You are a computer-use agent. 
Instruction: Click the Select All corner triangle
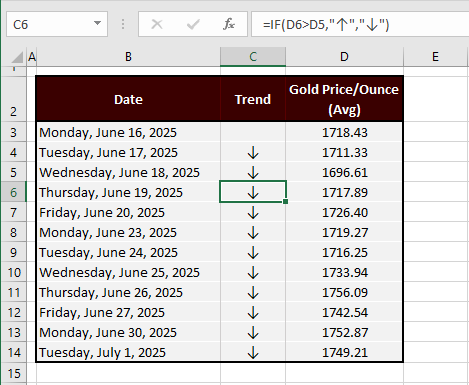click(17, 57)
